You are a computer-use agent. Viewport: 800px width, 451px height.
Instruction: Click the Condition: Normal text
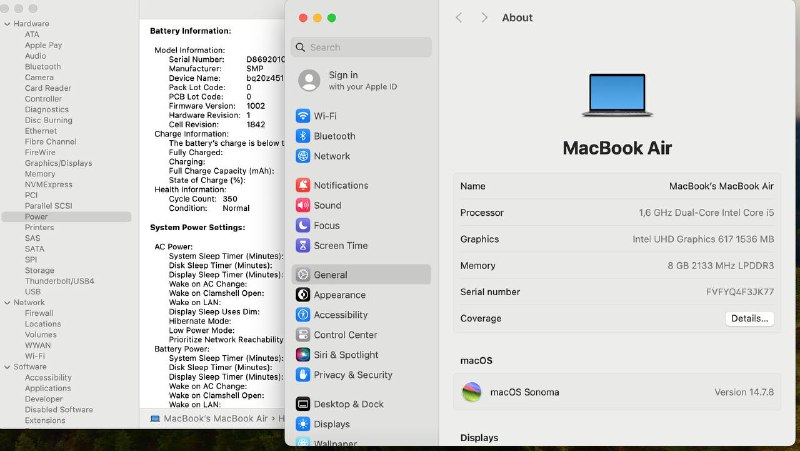pos(209,208)
